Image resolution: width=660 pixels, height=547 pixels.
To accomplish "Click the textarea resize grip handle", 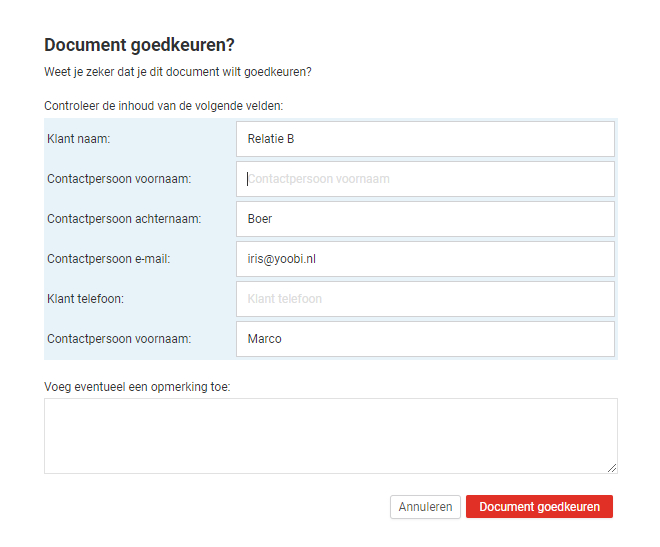I will coord(612,468).
